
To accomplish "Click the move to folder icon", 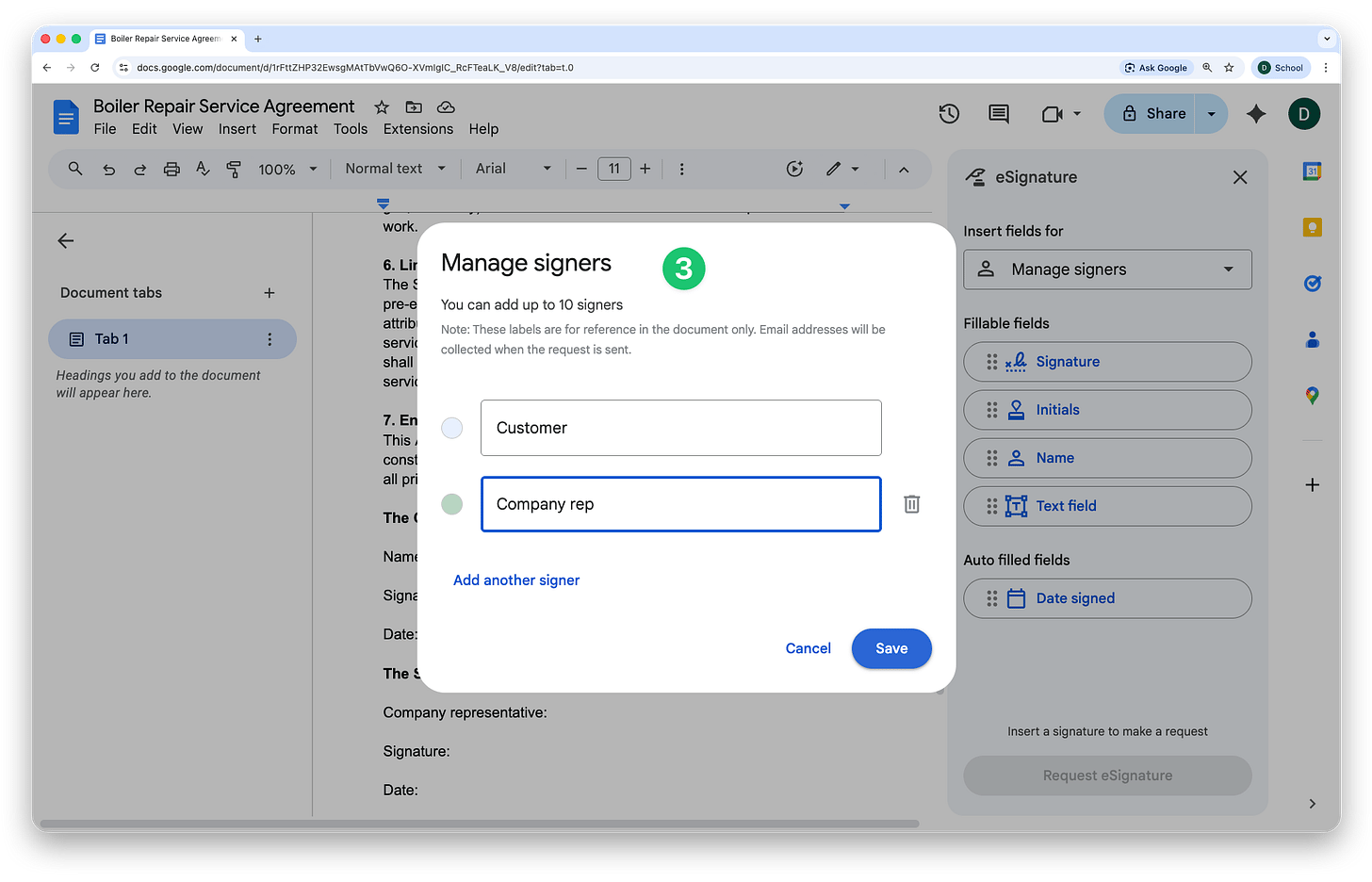I will point(414,107).
